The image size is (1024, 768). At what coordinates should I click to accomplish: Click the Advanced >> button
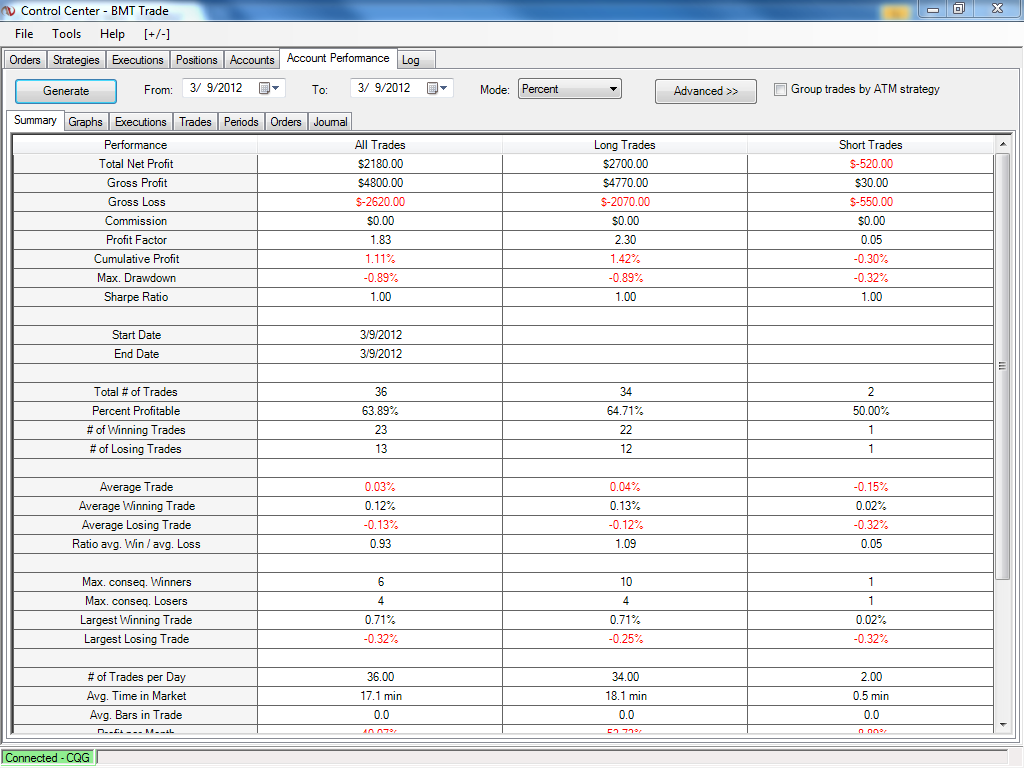(x=706, y=91)
